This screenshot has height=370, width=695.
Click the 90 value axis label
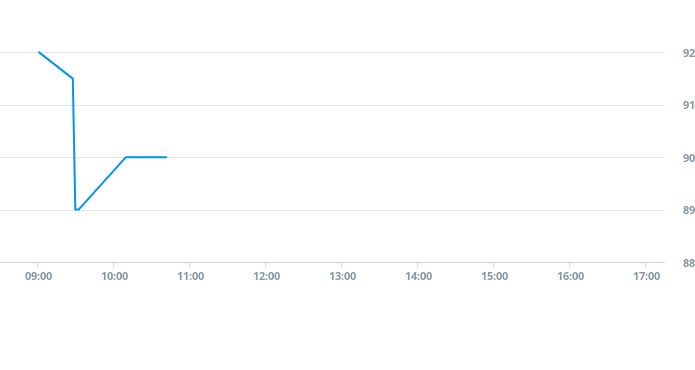[689, 158]
